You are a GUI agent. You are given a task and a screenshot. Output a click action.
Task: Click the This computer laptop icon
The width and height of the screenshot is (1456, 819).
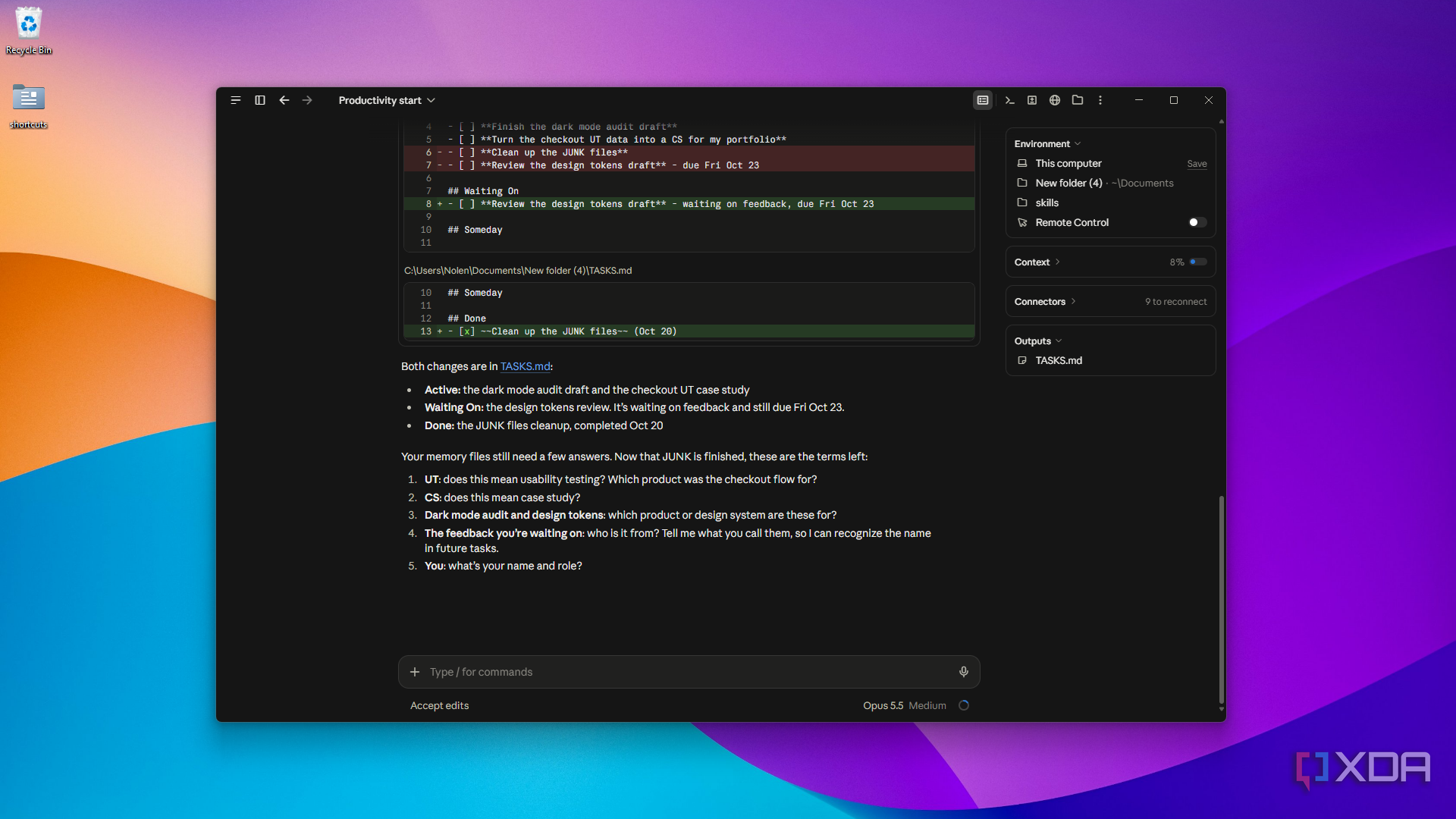[1022, 163]
